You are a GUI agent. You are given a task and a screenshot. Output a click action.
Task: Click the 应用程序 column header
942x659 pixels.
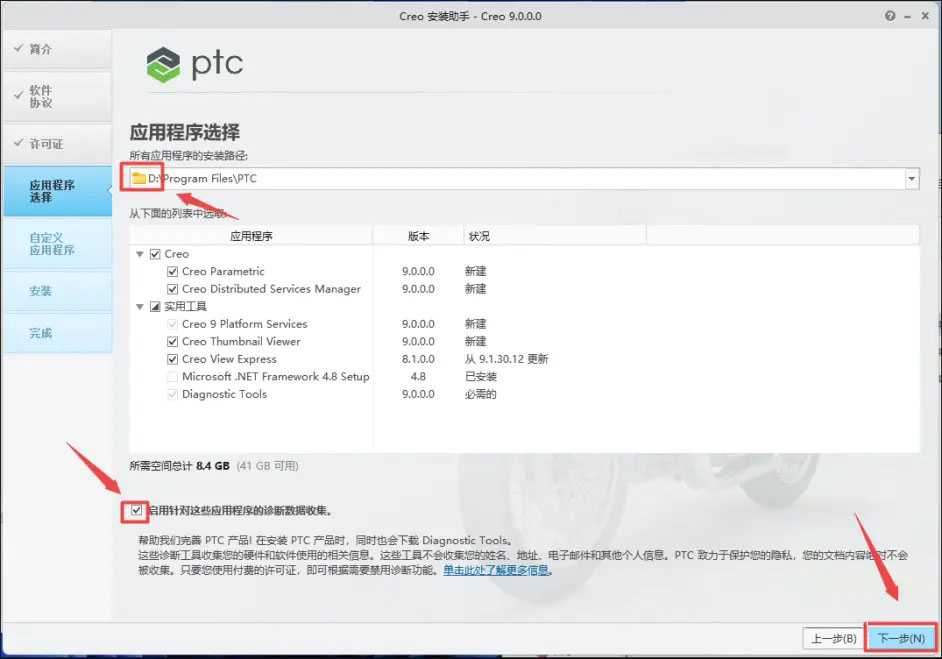coord(251,236)
